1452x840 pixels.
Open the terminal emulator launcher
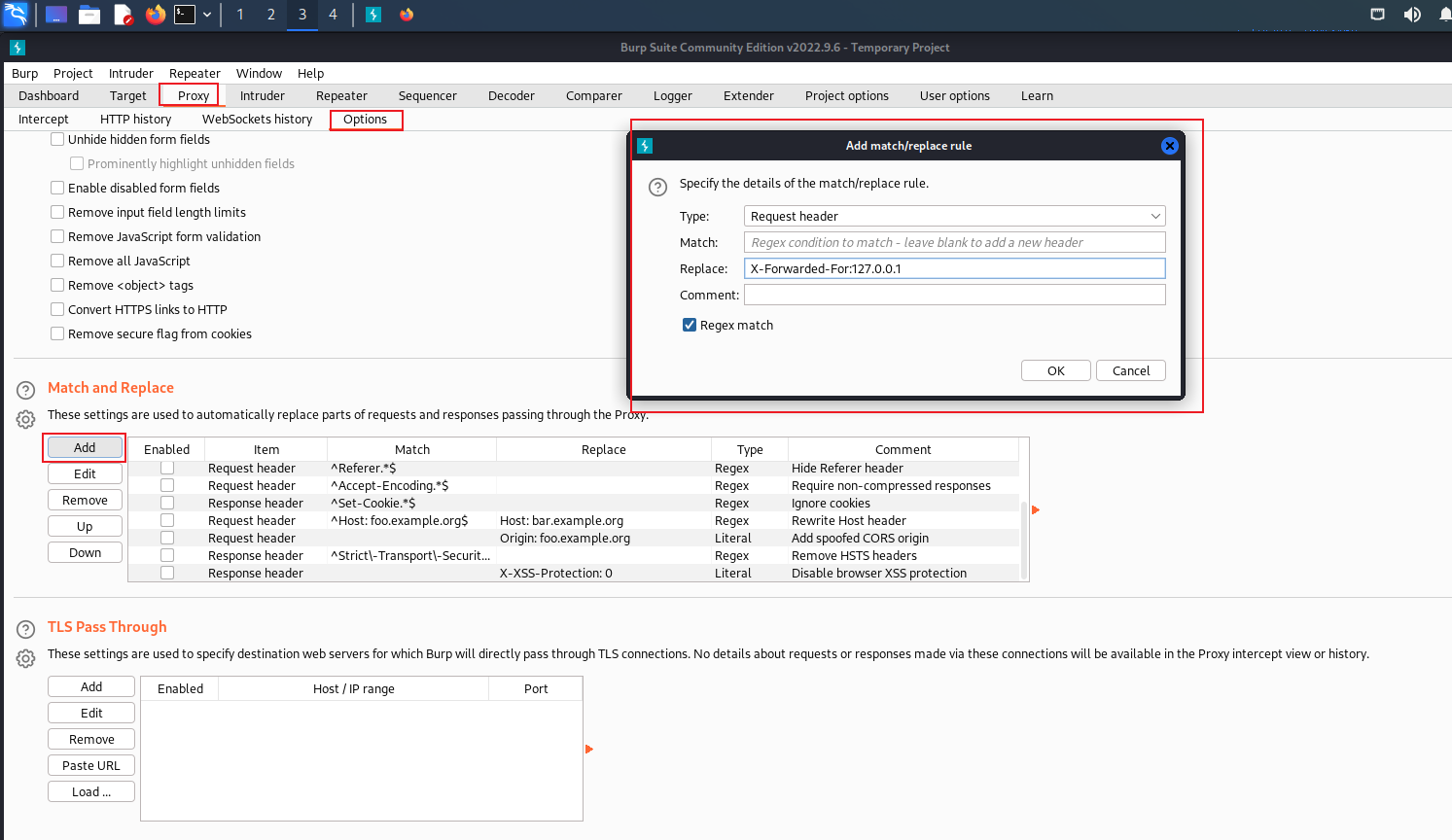(x=185, y=15)
